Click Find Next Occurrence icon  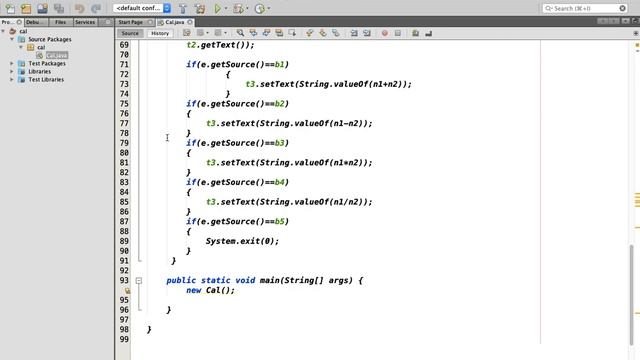(266, 33)
